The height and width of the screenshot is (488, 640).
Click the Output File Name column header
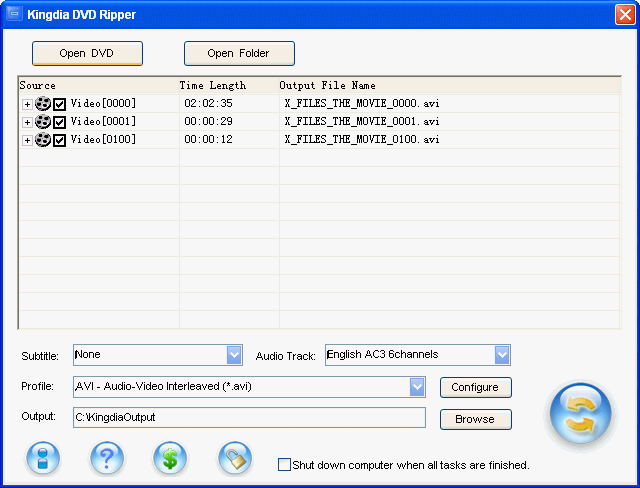pos(327,86)
